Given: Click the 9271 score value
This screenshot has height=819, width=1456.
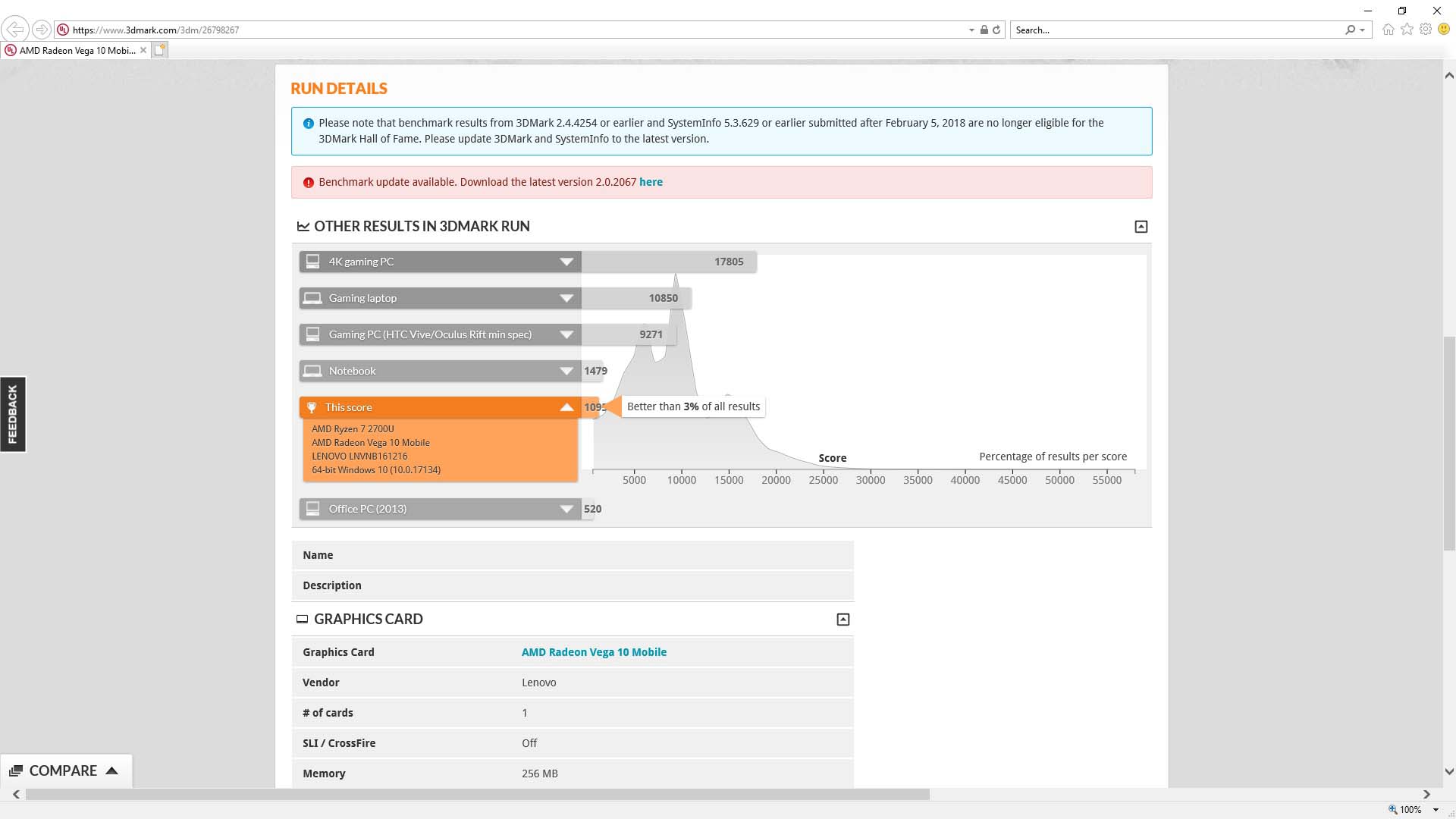Looking at the screenshot, I should [651, 334].
